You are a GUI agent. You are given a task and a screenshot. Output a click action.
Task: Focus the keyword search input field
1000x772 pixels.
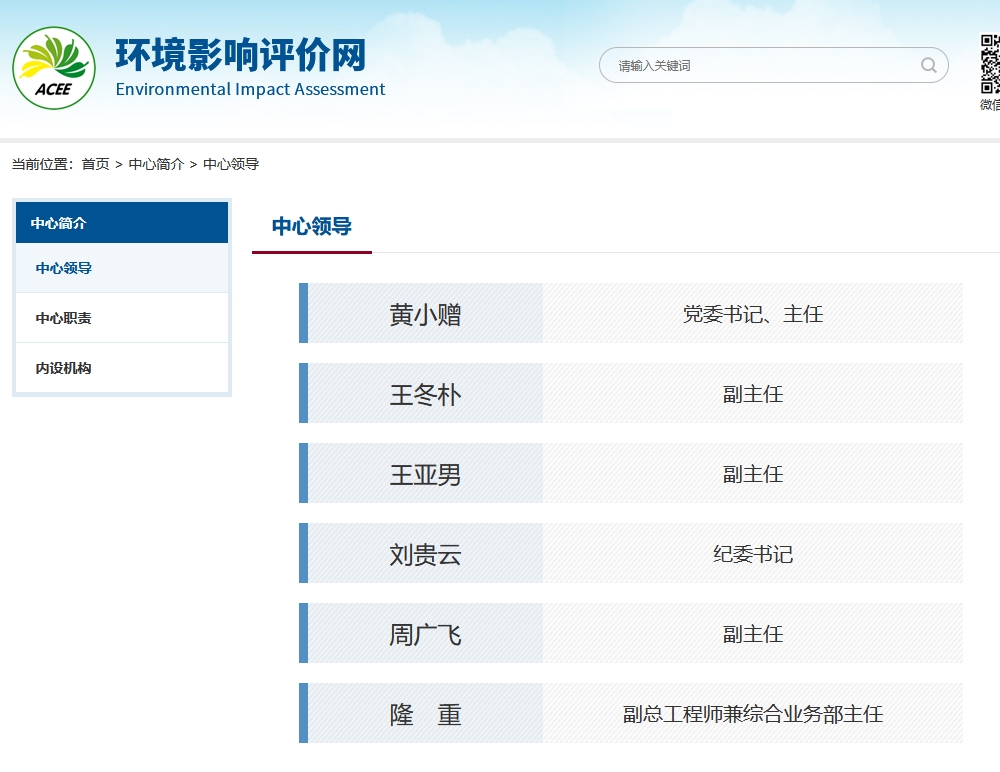click(774, 65)
